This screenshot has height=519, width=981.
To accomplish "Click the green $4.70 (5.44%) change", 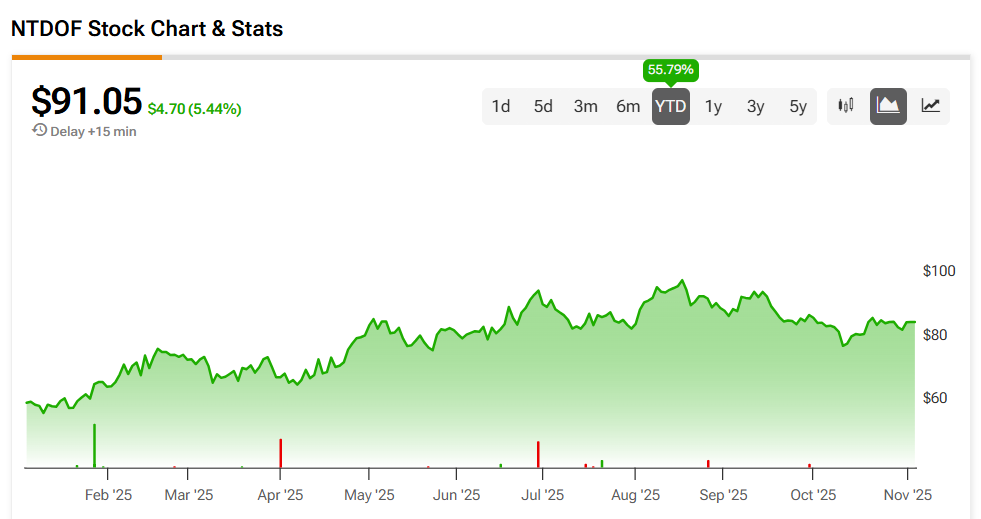I will click(194, 109).
